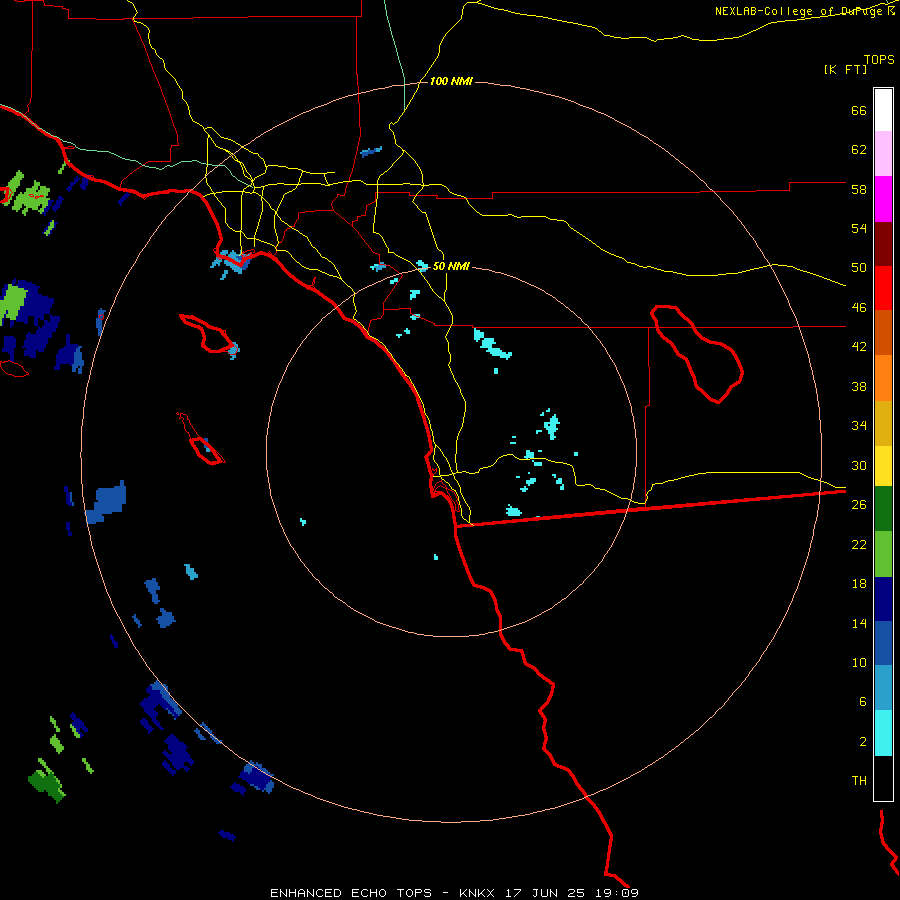The height and width of the screenshot is (900, 900).
Task: Click the gold legend swatch
Action: pyautogui.click(x=883, y=423)
